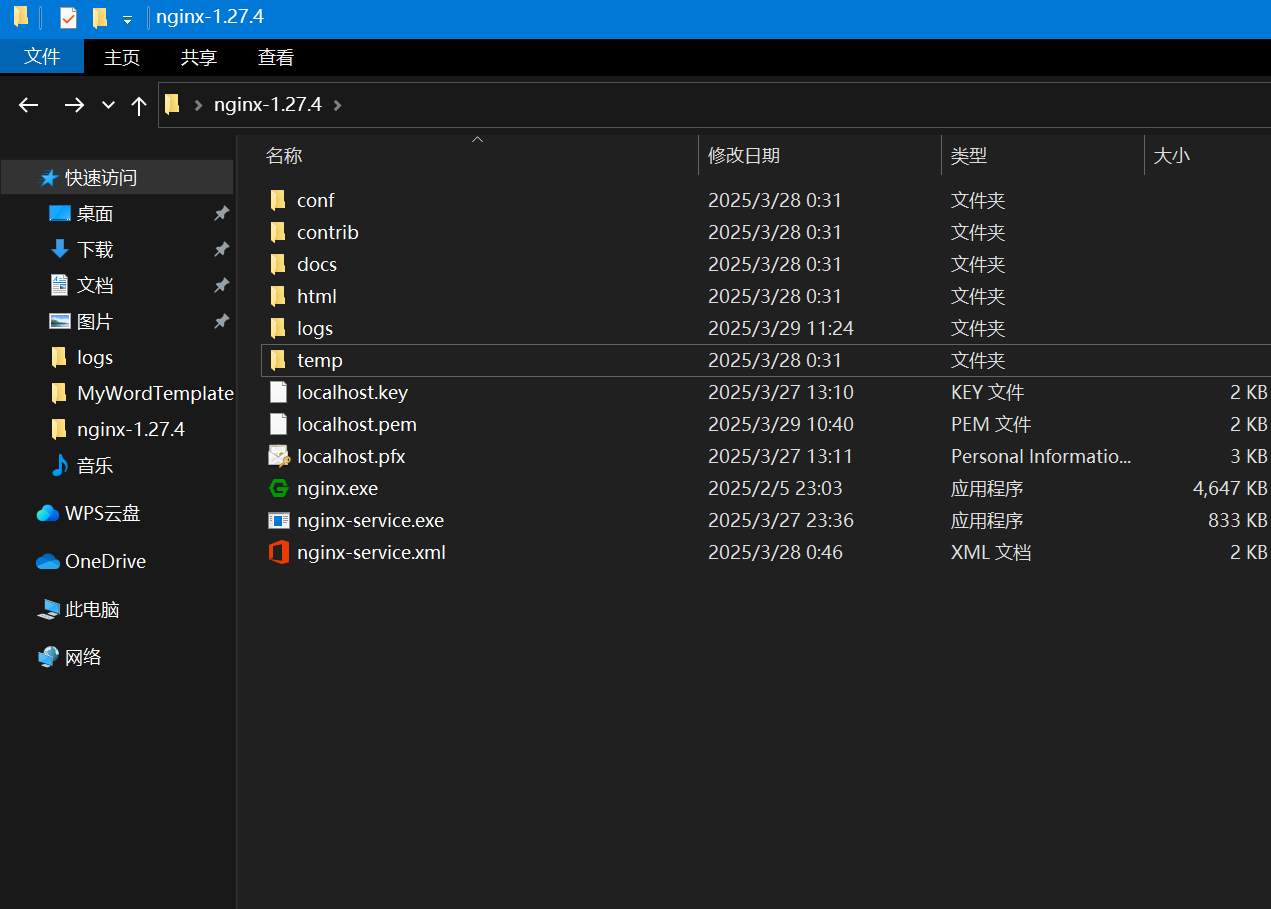Image resolution: width=1271 pixels, height=909 pixels.
Task: Click the nginx-service.exe application icon
Action: (x=279, y=520)
